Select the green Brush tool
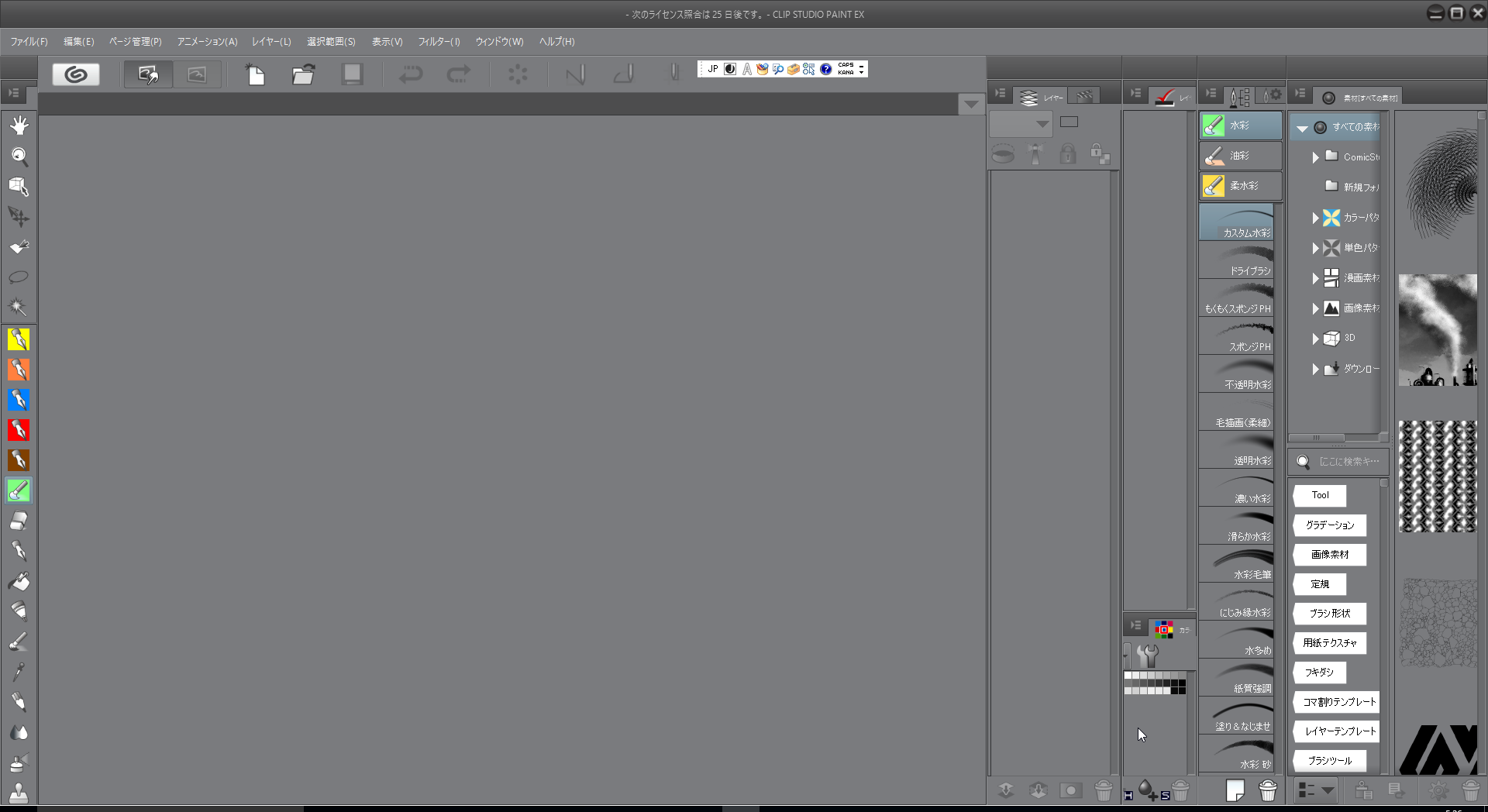 pyautogui.click(x=19, y=490)
